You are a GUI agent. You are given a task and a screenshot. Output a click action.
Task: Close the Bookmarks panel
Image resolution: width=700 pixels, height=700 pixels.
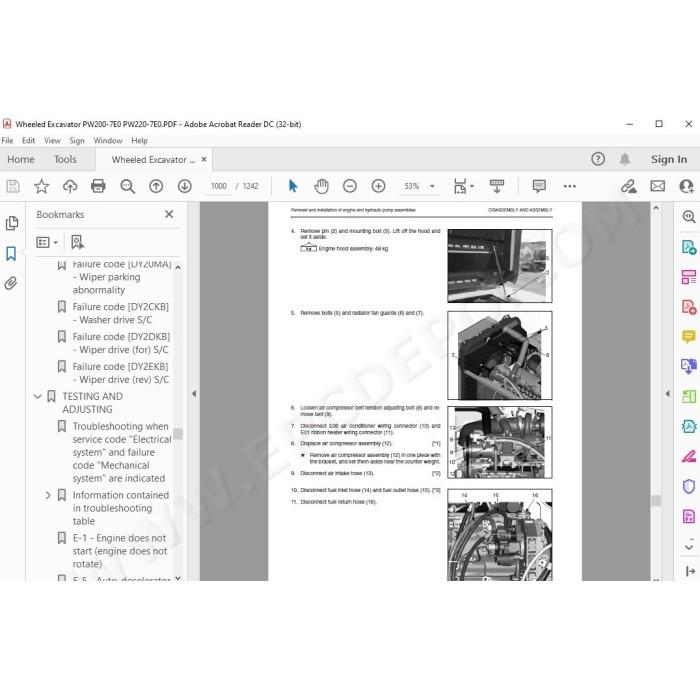169,214
